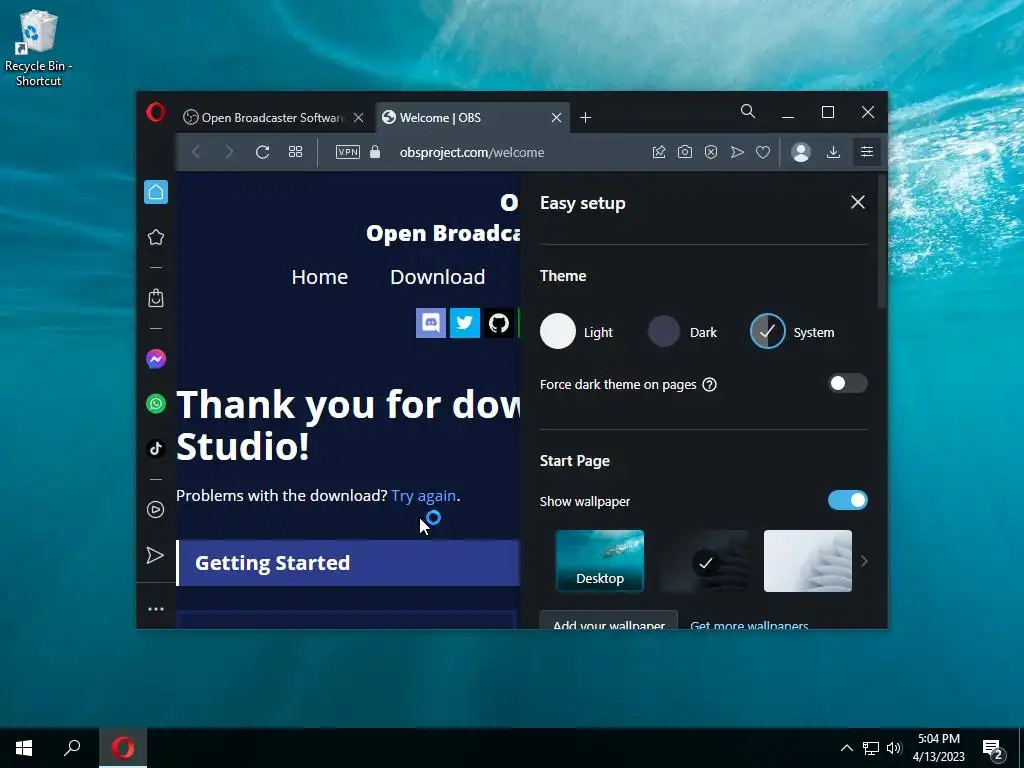
Task: Open Recycle Bin shortcut on desktop
Action: (39, 48)
